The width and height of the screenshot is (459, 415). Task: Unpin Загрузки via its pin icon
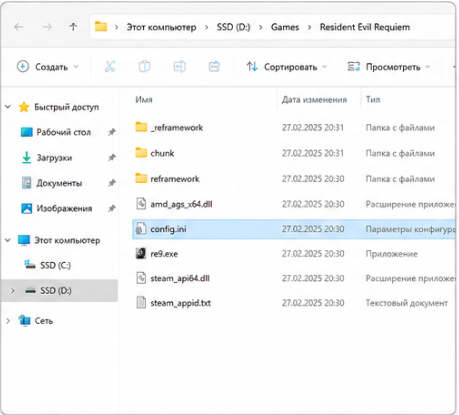pyautogui.click(x=112, y=158)
